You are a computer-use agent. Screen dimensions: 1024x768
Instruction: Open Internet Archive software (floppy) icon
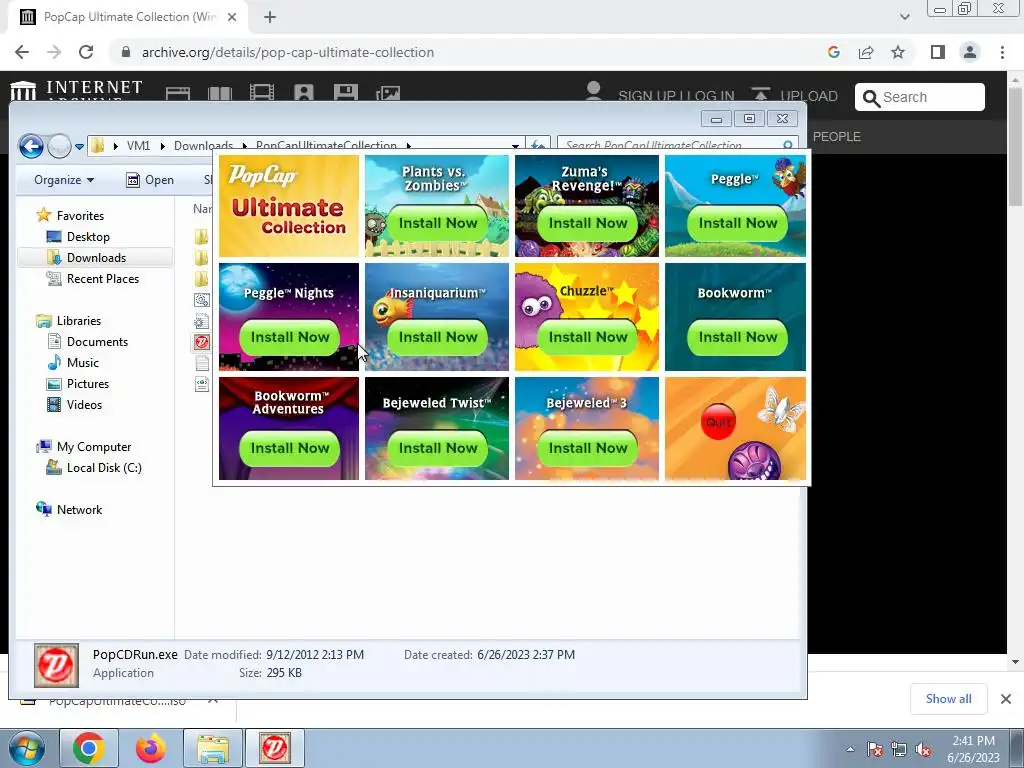[x=345, y=92]
